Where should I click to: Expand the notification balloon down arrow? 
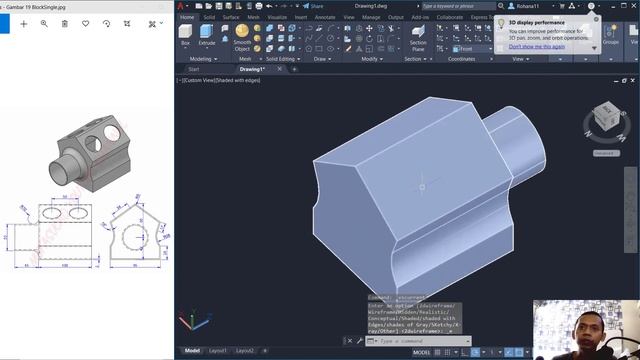coord(594,48)
